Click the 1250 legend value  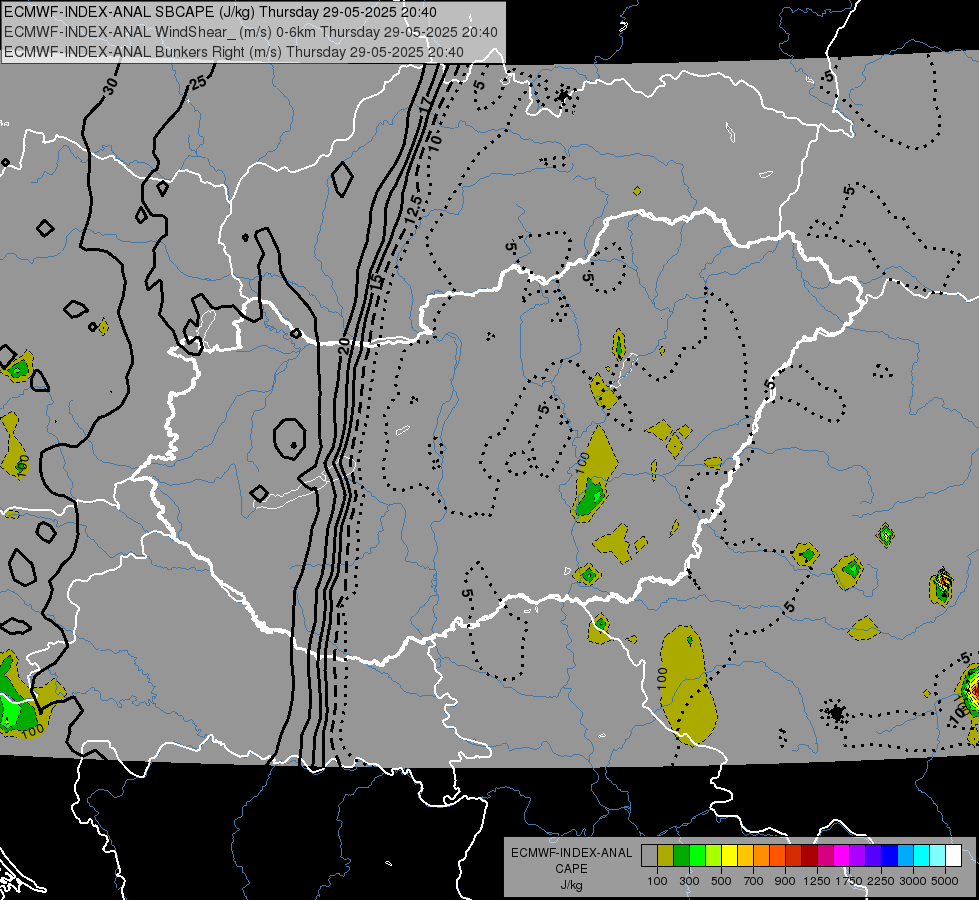(x=817, y=881)
